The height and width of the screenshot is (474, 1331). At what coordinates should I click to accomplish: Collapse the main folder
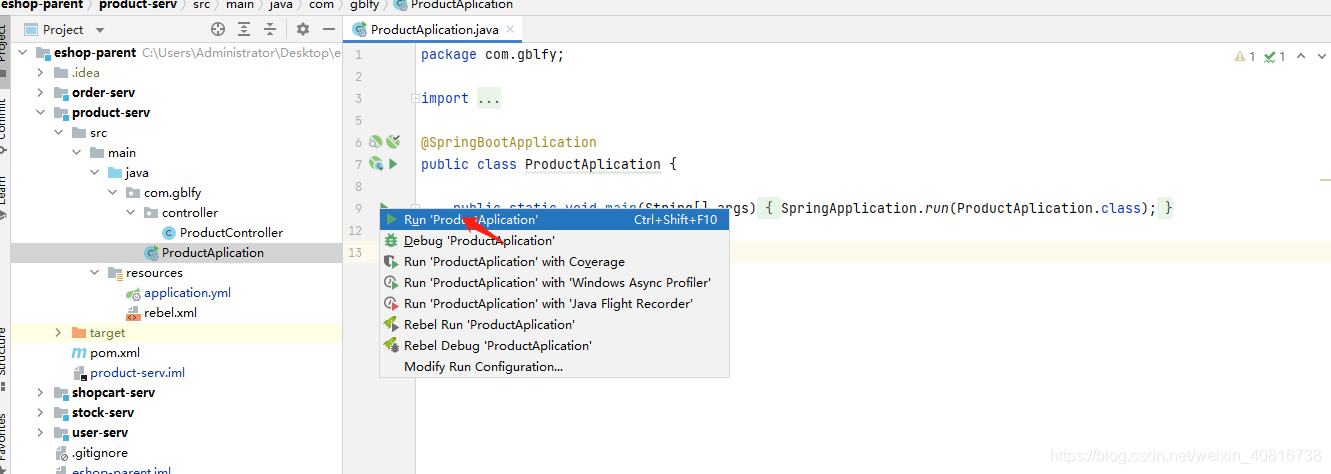click(x=76, y=153)
